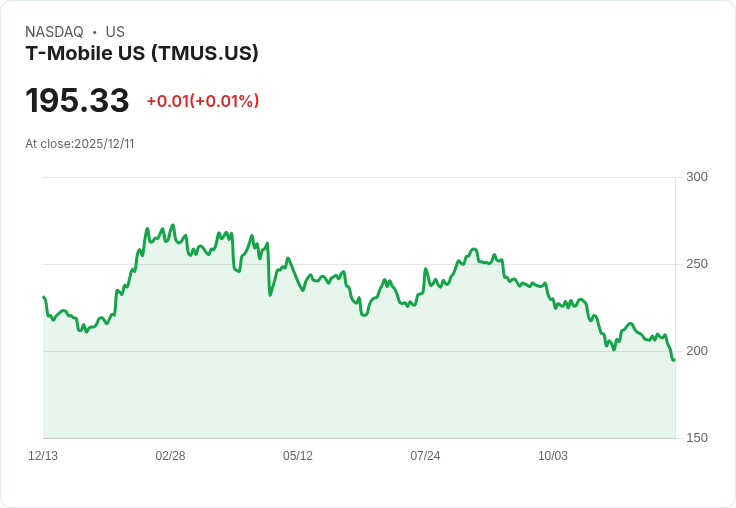Click the 300 gridline at the chart top
Image resolution: width=736 pixels, height=508 pixels.
click(360, 178)
